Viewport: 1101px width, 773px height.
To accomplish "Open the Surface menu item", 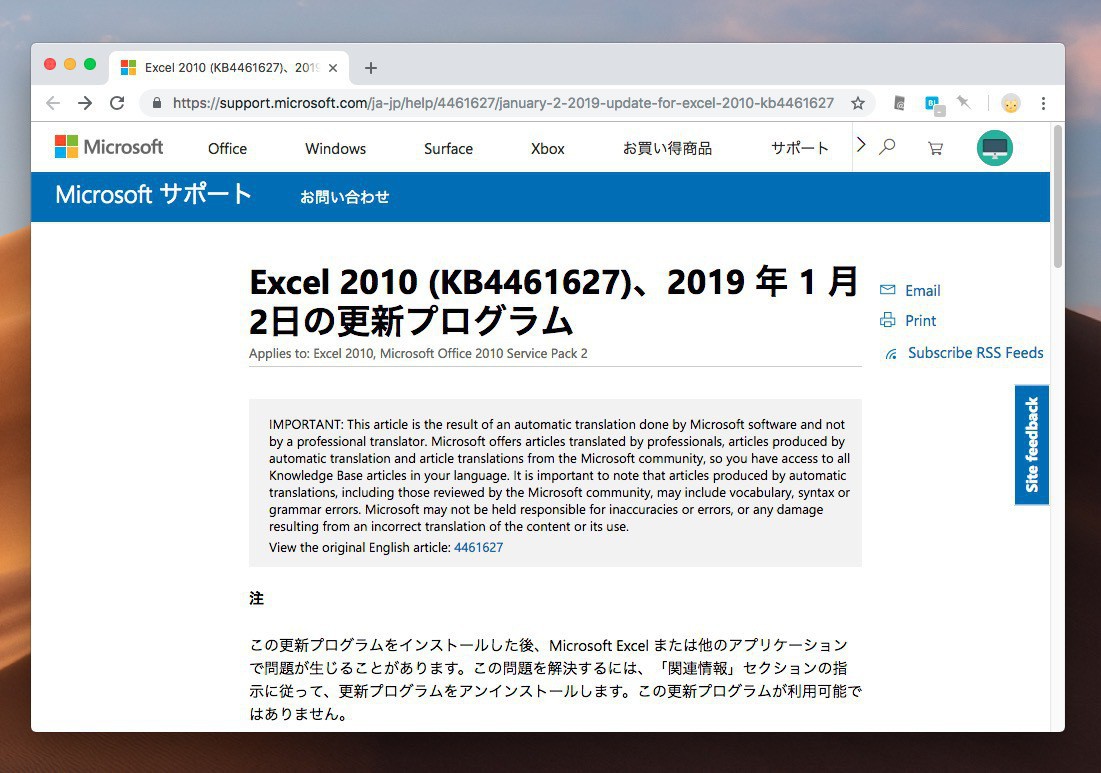I will pos(449,149).
